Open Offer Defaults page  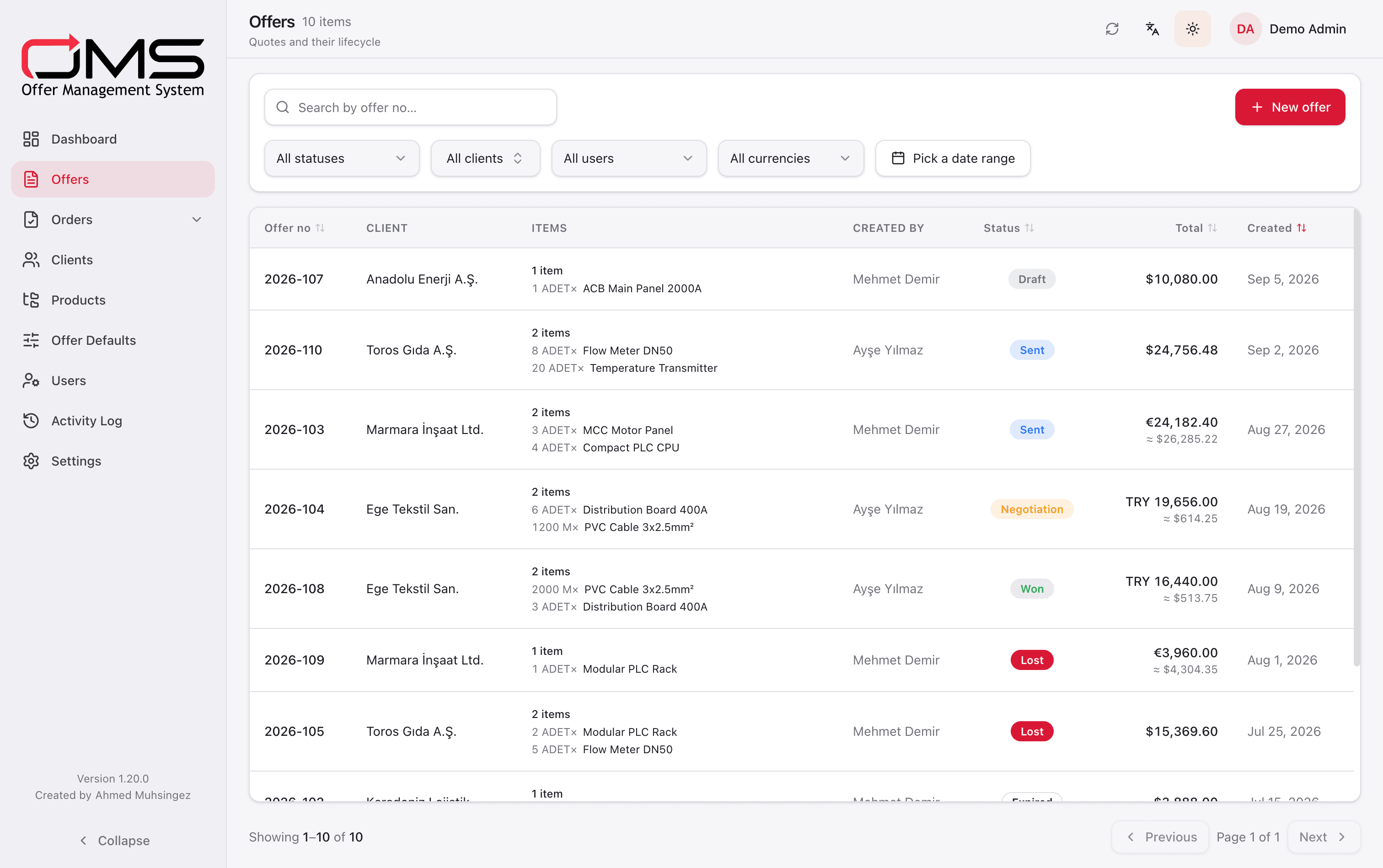point(113,340)
